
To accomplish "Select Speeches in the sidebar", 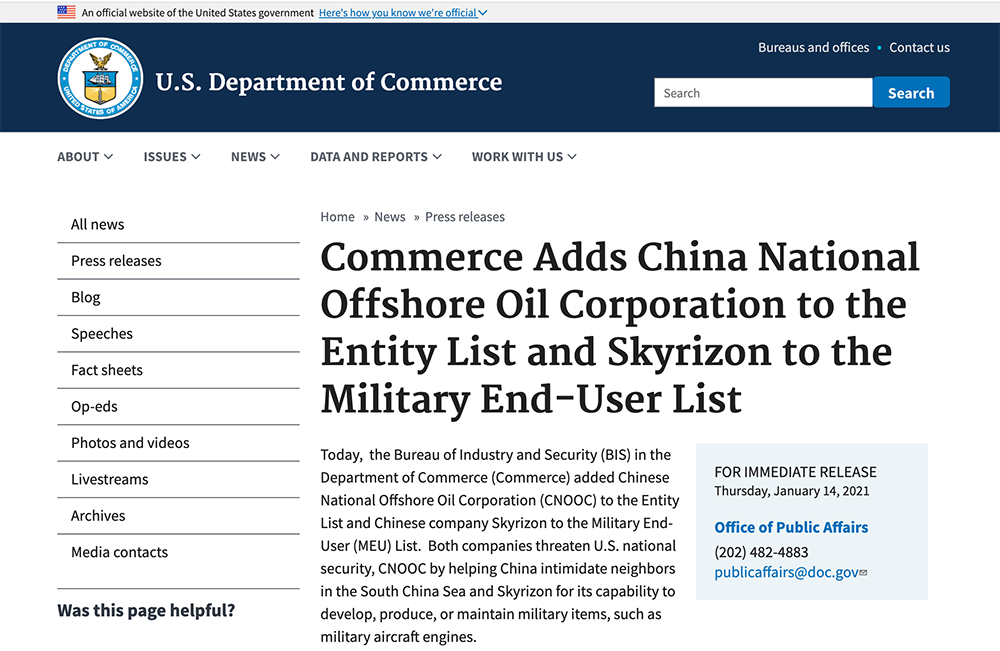I will point(179,333).
